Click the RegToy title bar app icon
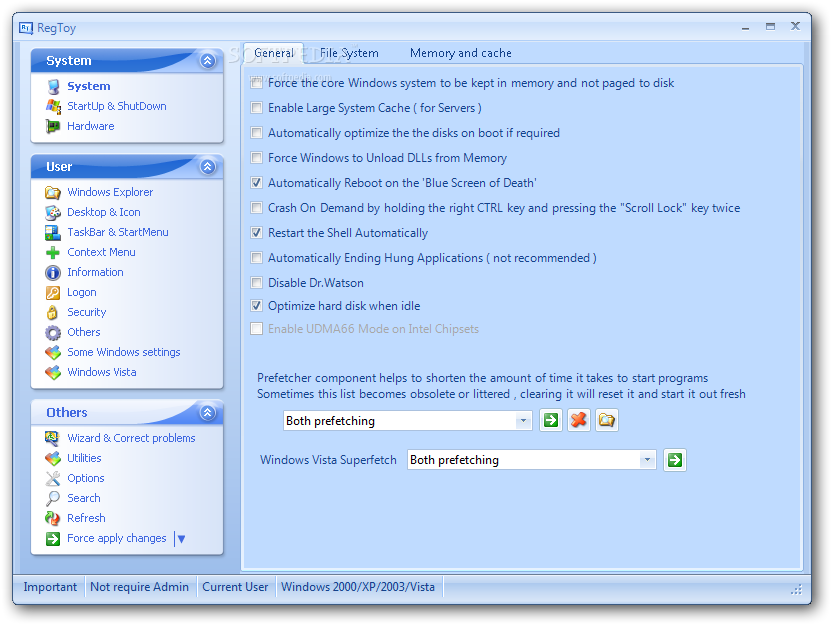 pyautogui.click(x=26, y=28)
